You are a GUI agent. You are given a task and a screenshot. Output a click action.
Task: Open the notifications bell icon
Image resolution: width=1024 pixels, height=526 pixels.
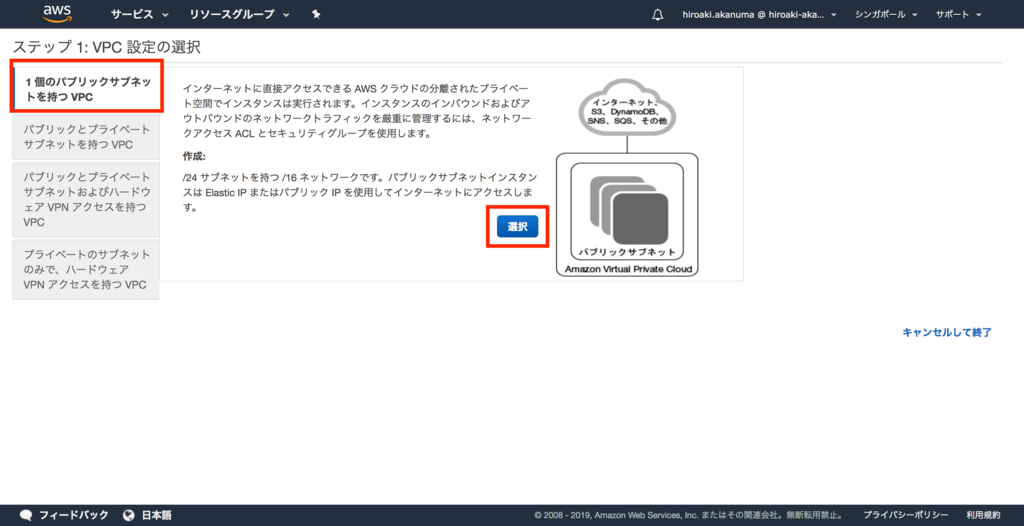[658, 14]
